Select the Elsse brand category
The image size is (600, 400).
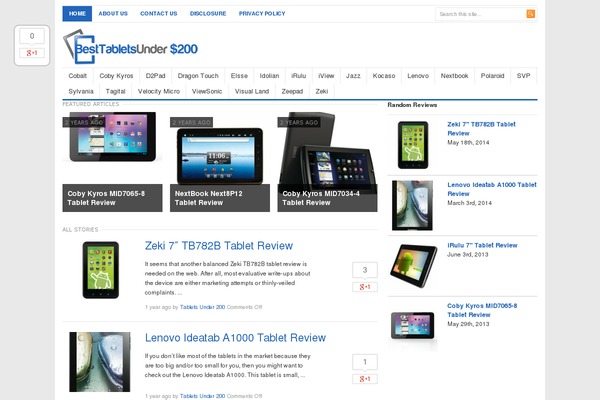(239, 76)
